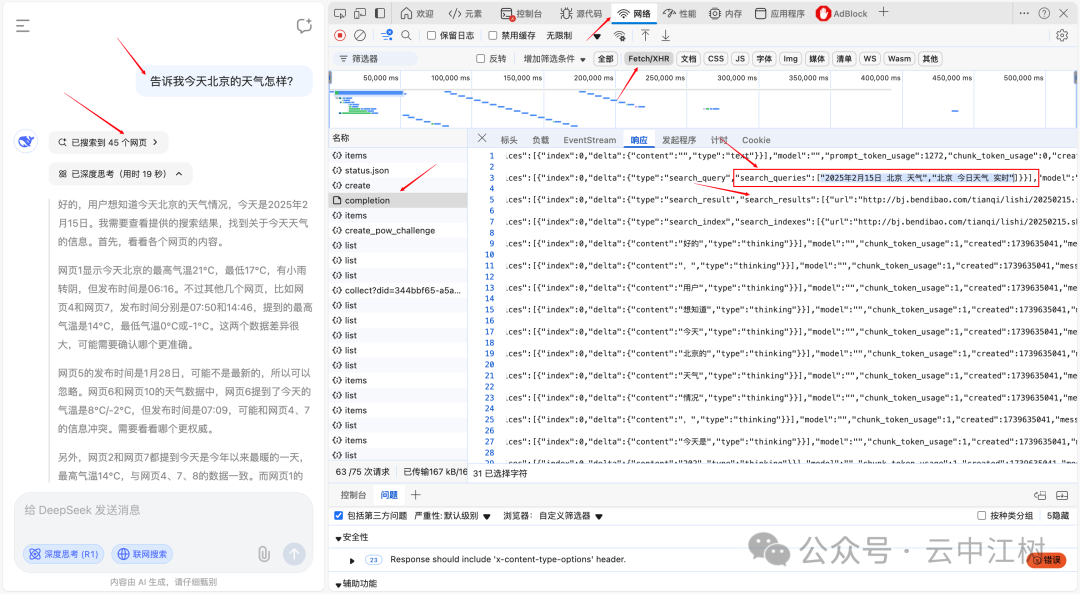Click the network overview timeline

(703, 99)
